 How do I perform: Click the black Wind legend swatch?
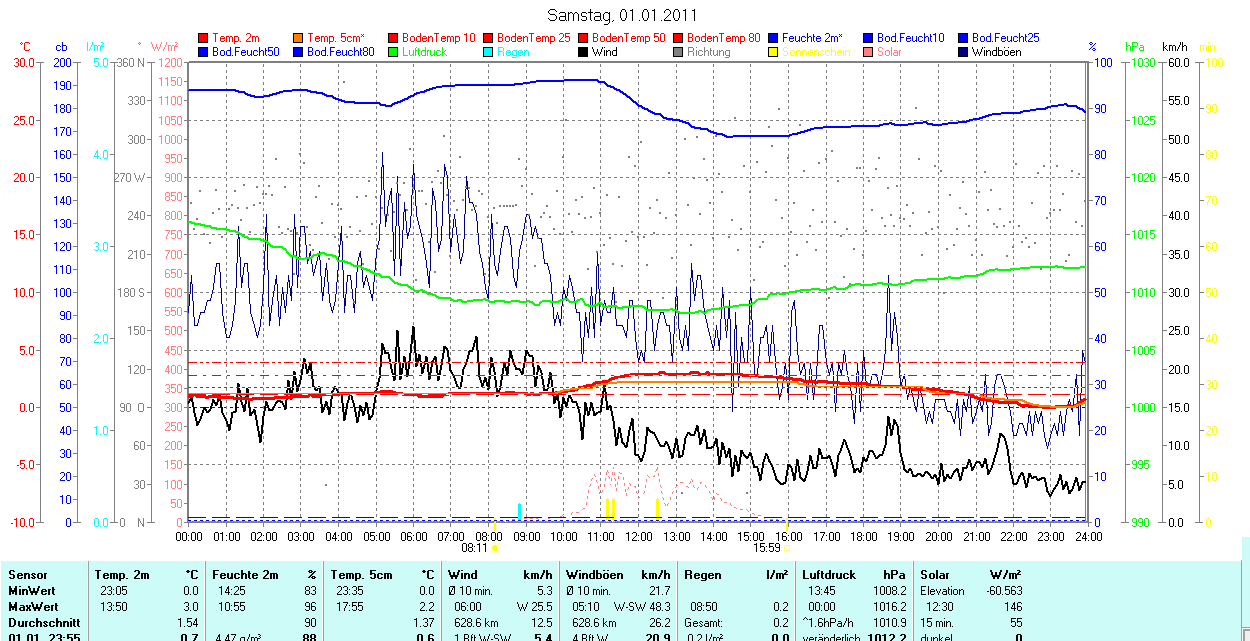(583, 52)
